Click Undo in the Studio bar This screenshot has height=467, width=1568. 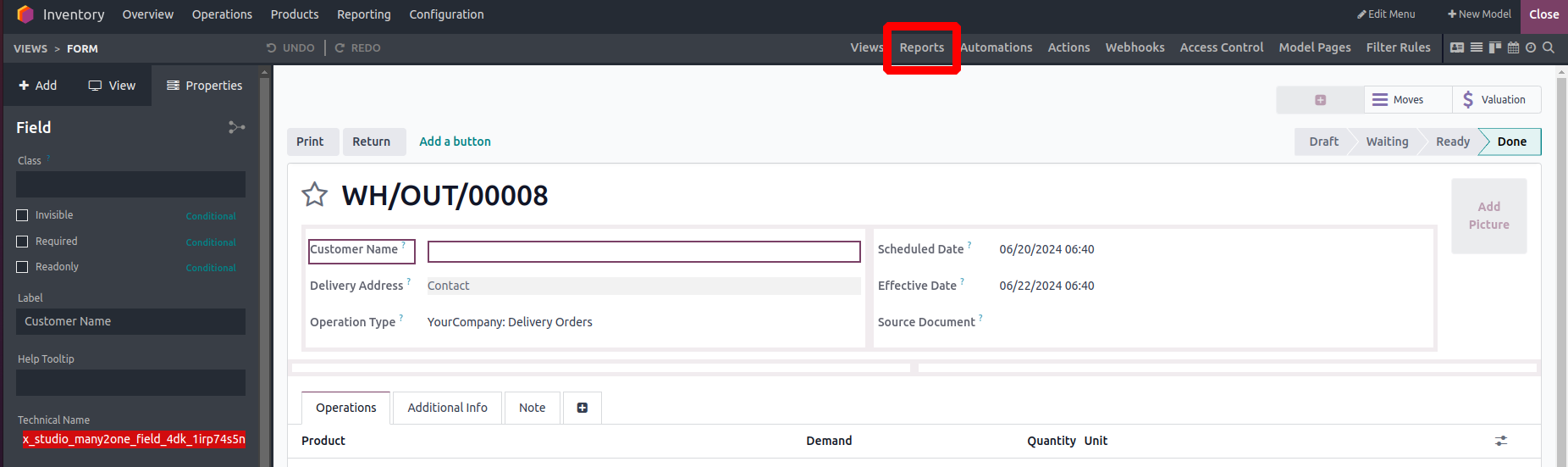(290, 48)
